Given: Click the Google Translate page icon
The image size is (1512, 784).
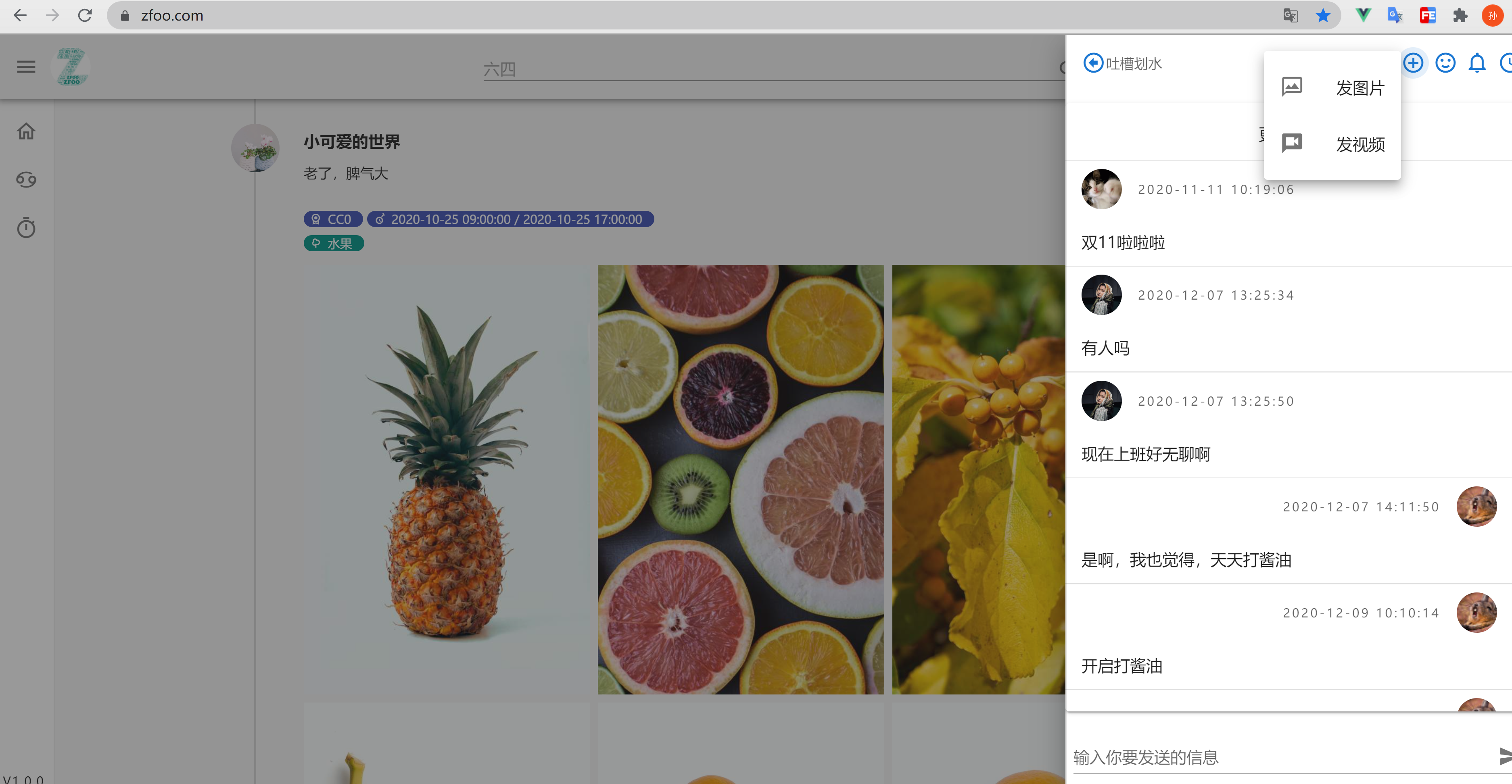Looking at the screenshot, I should click(x=1290, y=16).
